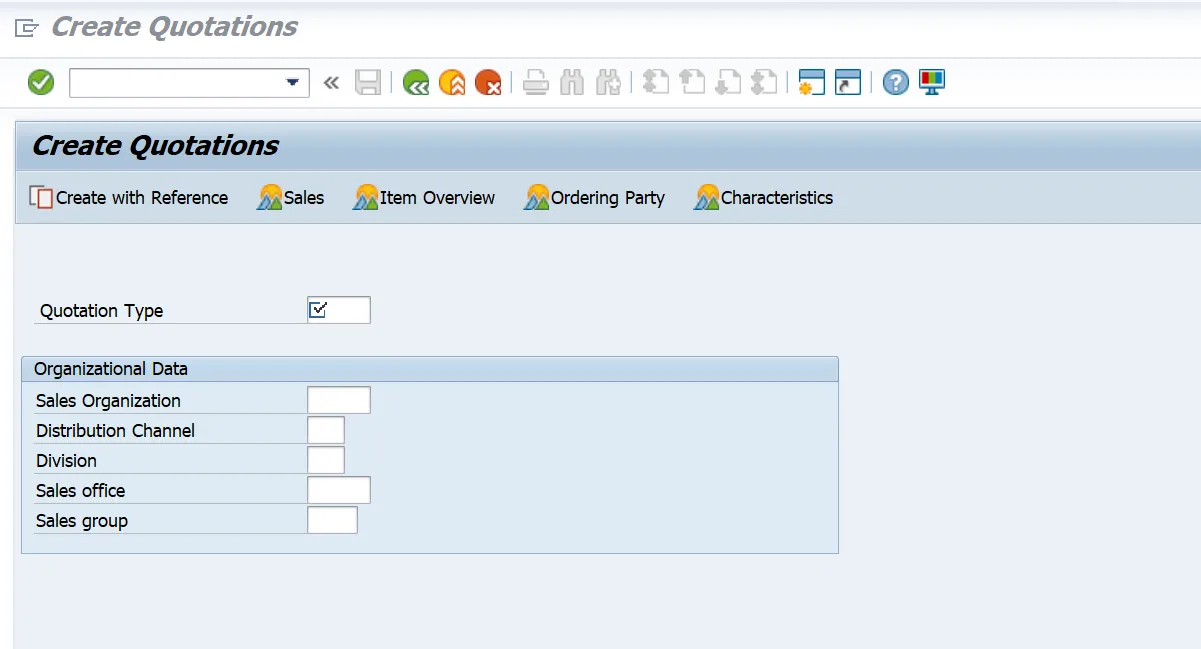The width and height of the screenshot is (1201, 649).
Task: Click the red Cancel icon
Action: pos(488,83)
